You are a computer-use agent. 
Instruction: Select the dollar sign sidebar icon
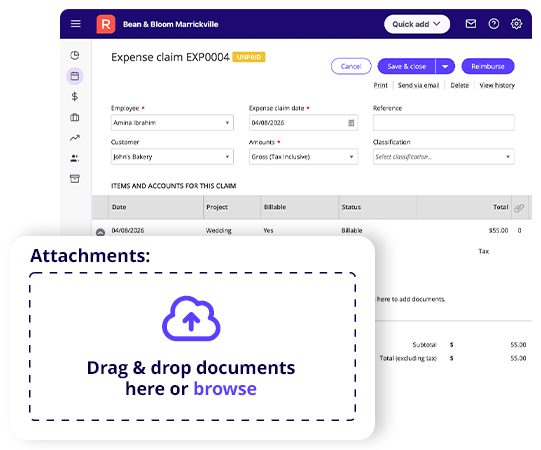[75, 96]
